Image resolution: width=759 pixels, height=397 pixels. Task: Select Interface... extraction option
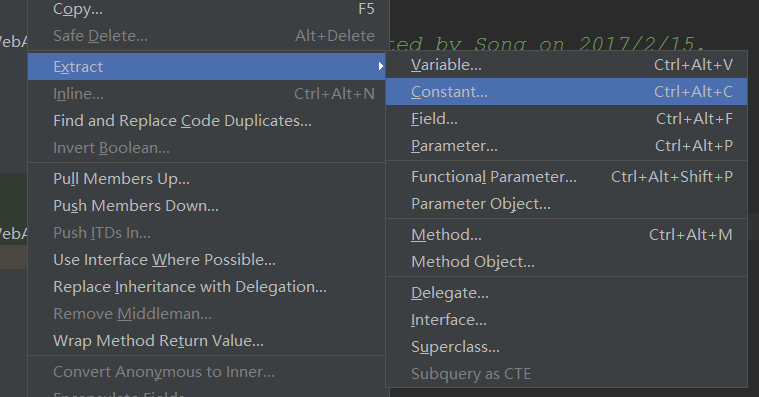click(566, 320)
